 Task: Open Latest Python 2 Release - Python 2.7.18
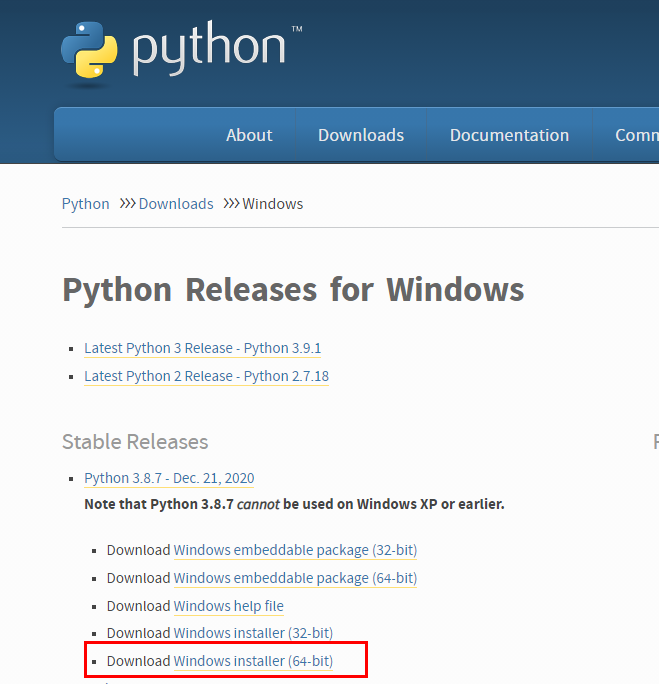pos(206,376)
